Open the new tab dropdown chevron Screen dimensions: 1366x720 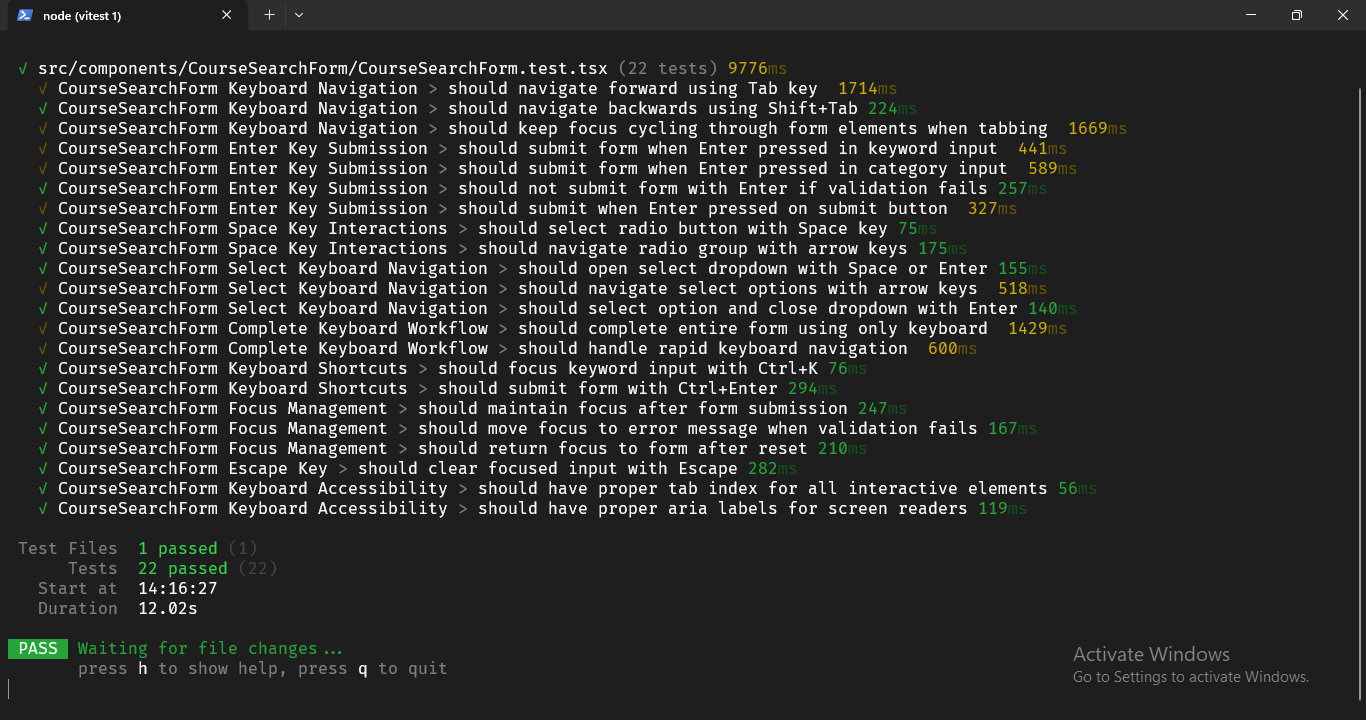298,15
